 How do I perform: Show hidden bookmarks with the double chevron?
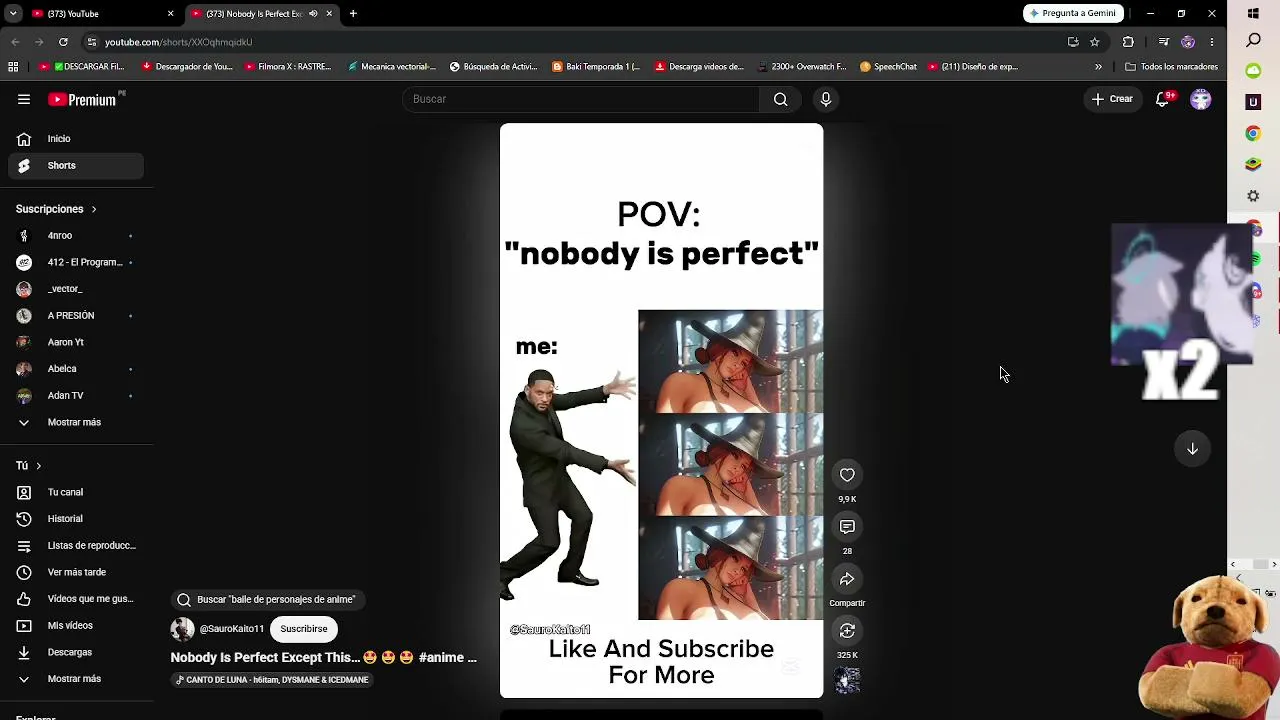coord(1098,67)
